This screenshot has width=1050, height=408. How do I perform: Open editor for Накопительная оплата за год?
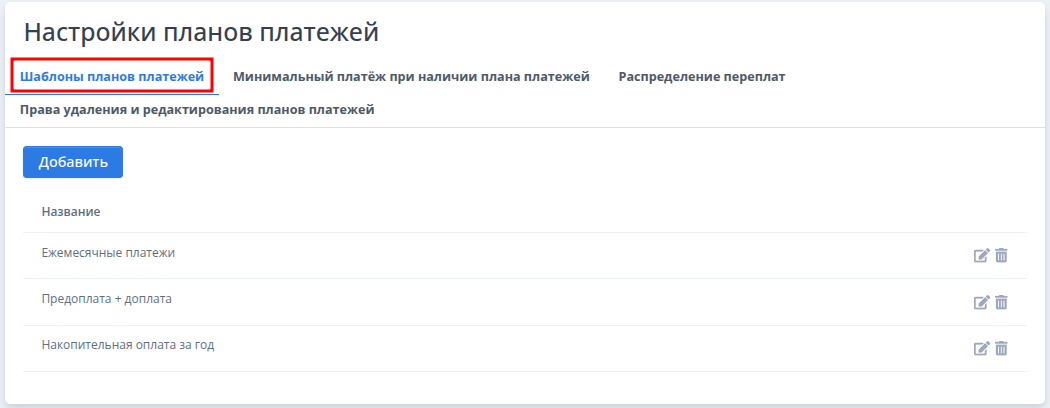(981, 349)
